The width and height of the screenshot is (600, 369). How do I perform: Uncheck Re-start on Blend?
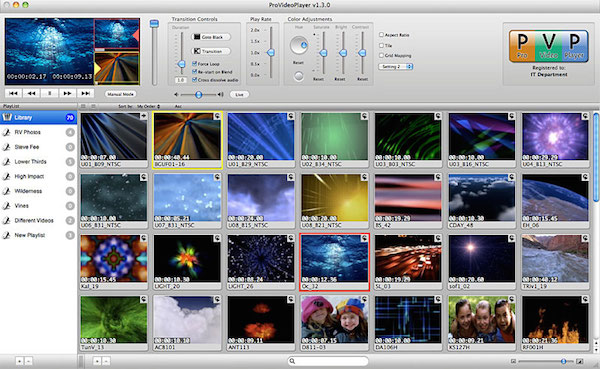(x=194, y=72)
